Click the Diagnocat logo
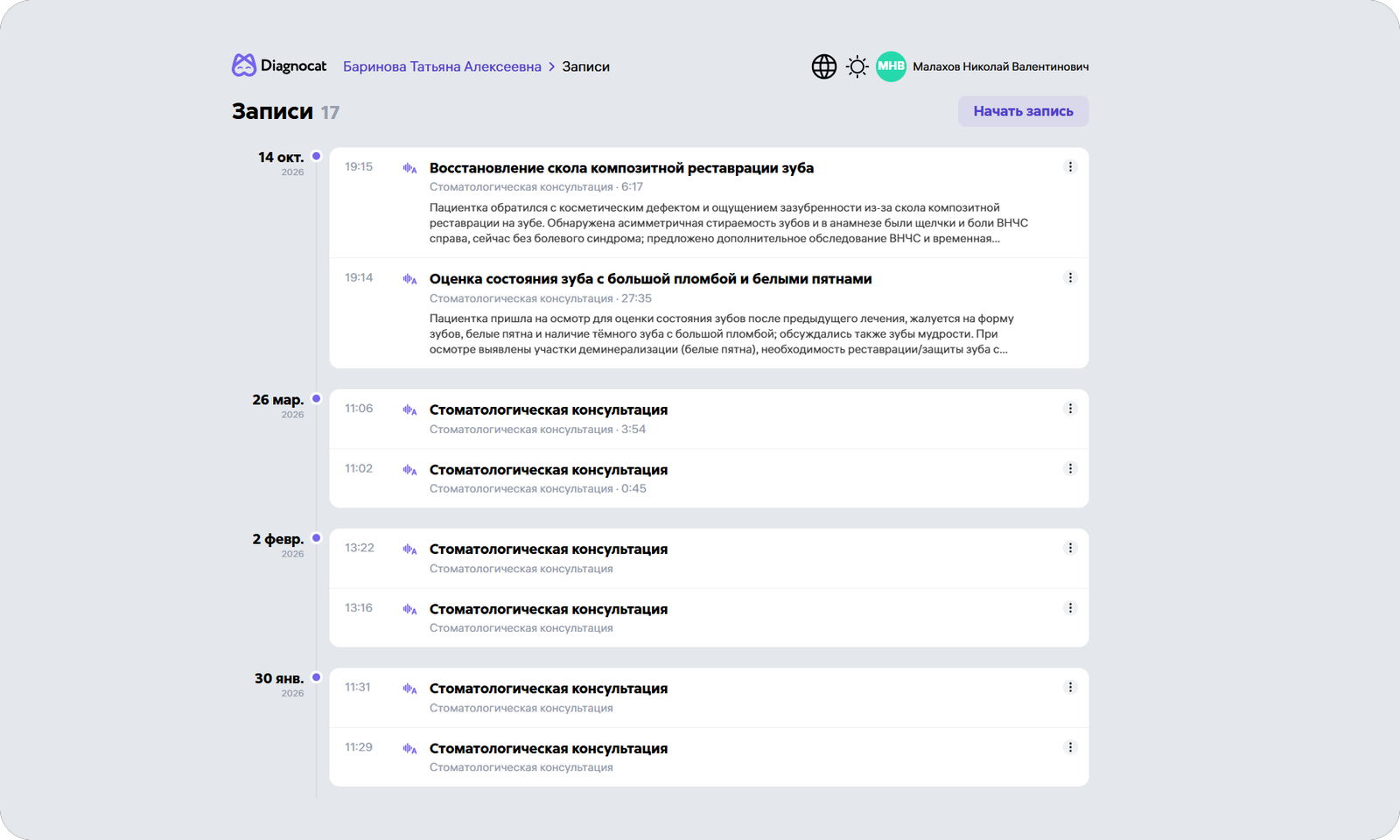1400x840 pixels. 279,66
